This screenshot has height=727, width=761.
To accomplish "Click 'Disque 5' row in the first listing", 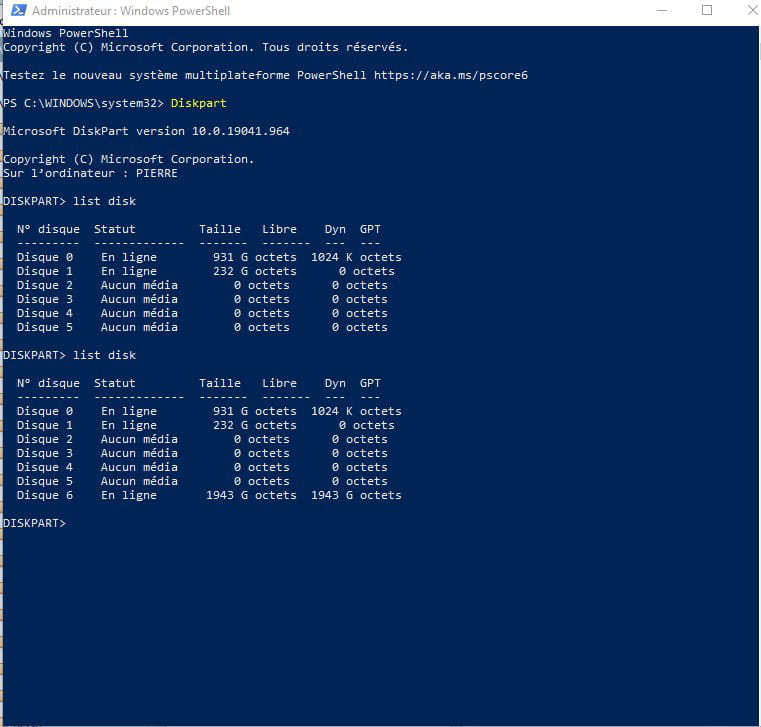I will click(x=44, y=327).
